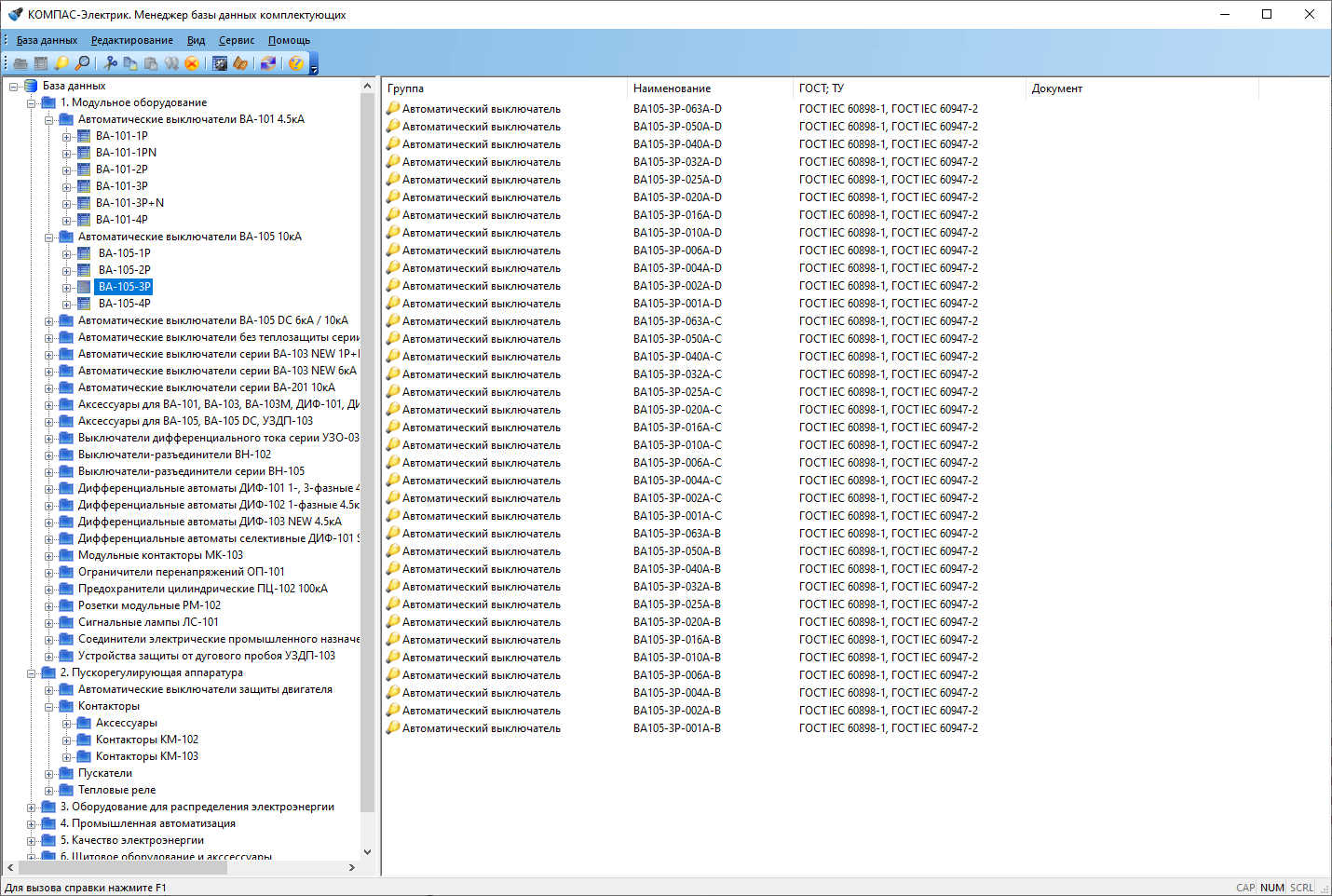Click the yellow light bulb toolbar icon
1332x896 pixels.
pos(61,63)
